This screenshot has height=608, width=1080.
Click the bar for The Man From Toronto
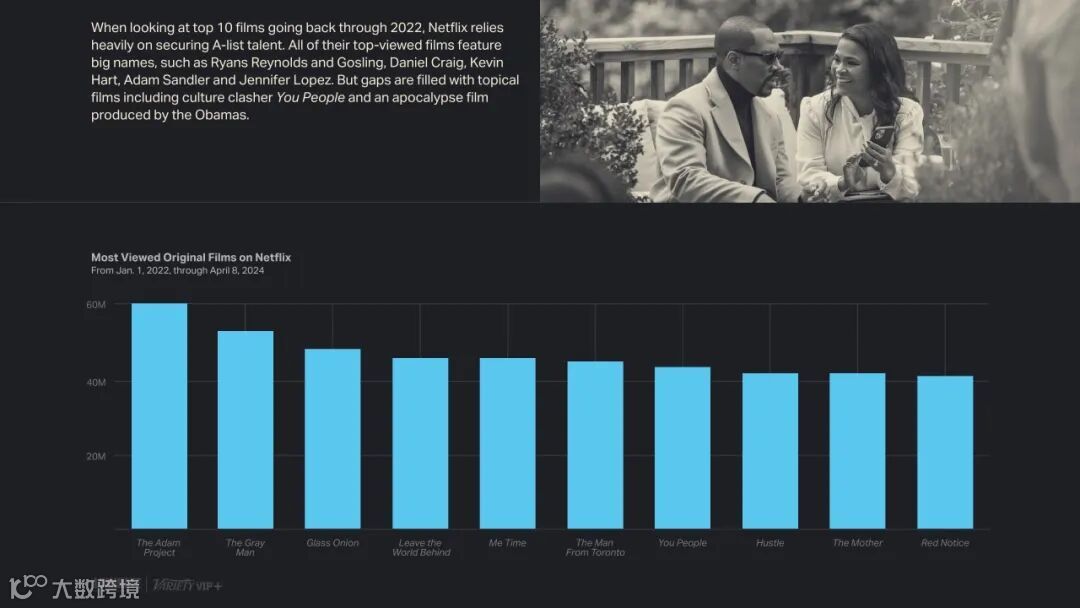(595, 445)
